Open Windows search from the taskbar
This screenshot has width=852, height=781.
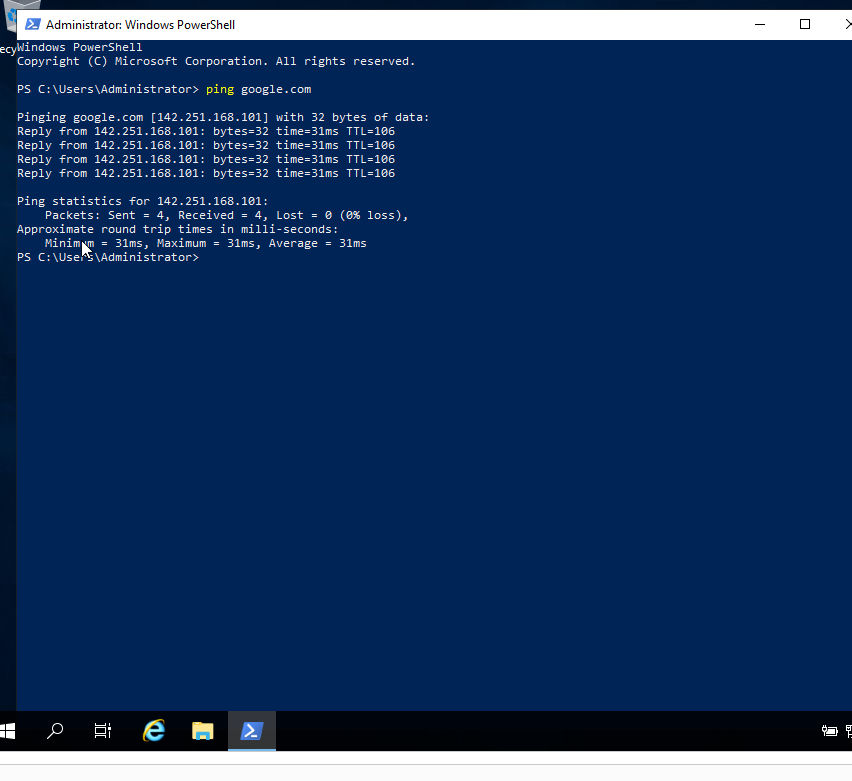[55, 731]
